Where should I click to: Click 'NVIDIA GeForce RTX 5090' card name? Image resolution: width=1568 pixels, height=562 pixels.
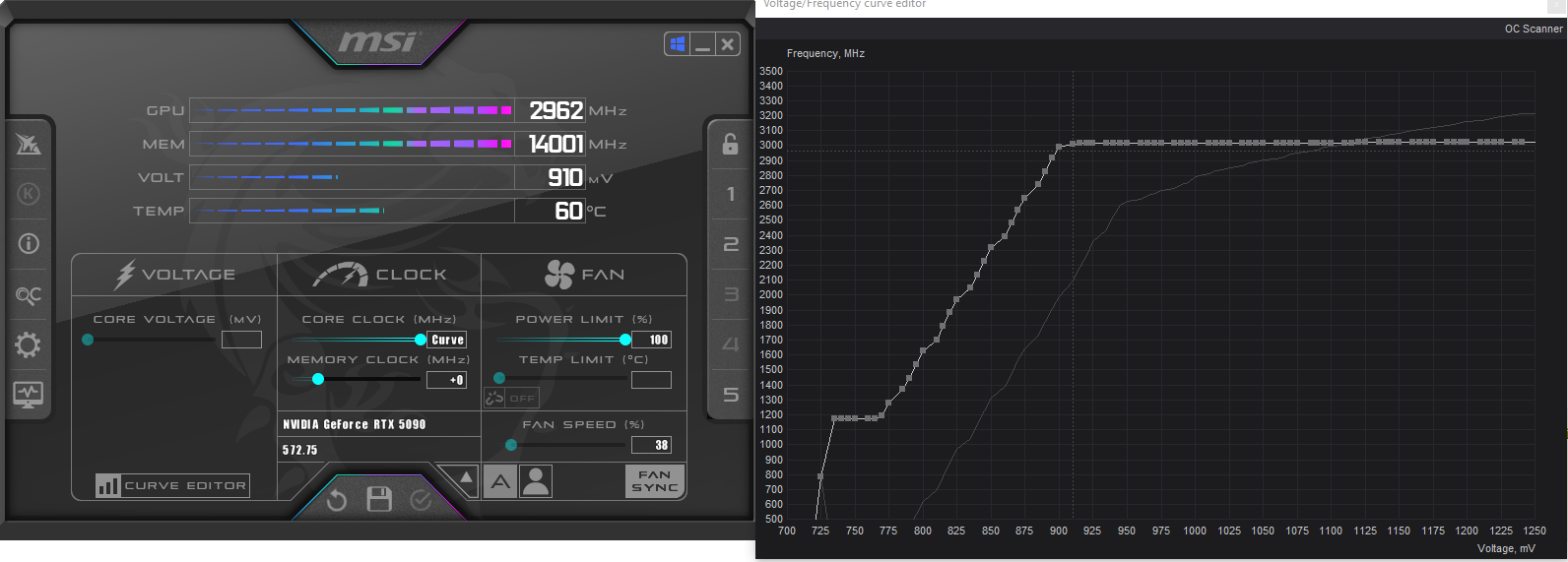(x=355, y=424)
